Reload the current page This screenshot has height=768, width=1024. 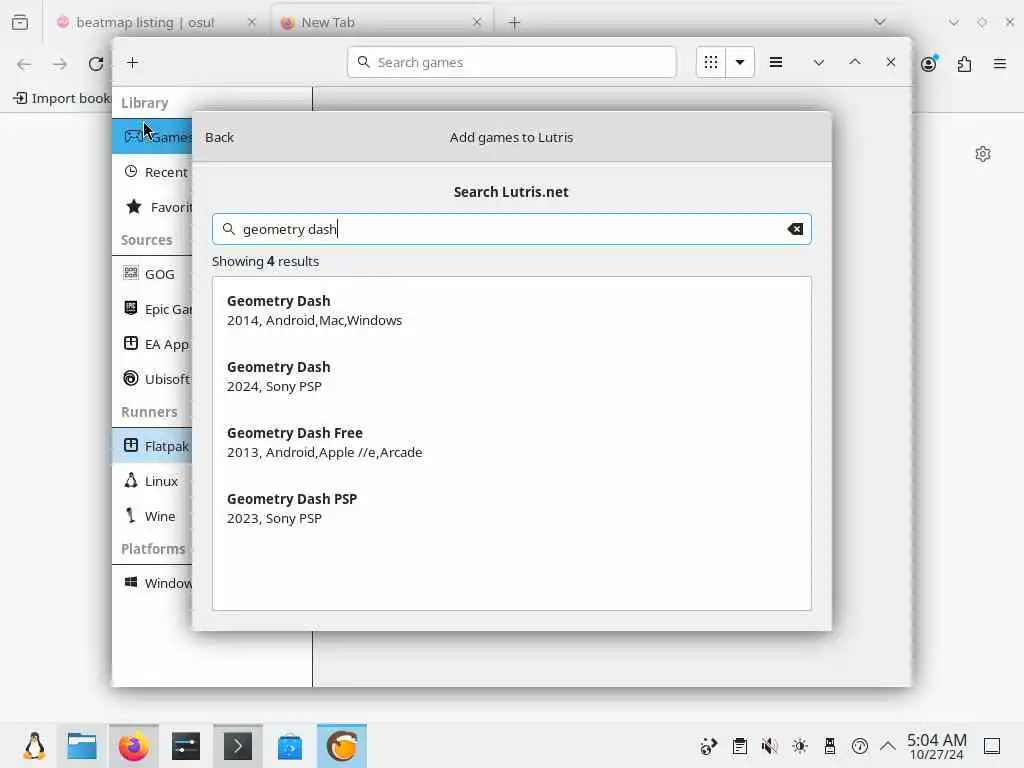pyautogui.click(x=96, y=64)
